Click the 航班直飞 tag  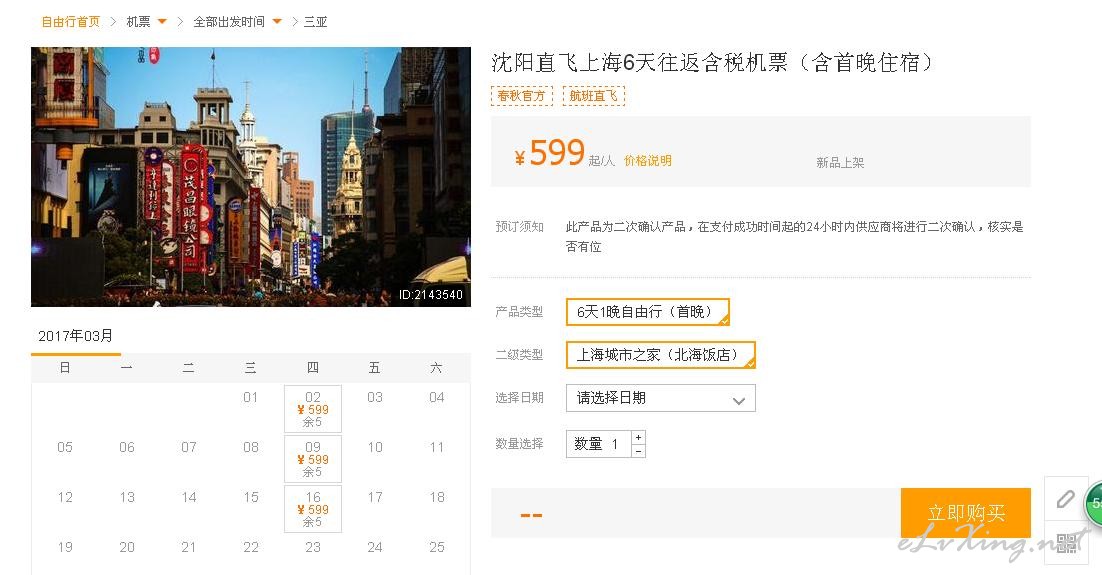point(594,96)
